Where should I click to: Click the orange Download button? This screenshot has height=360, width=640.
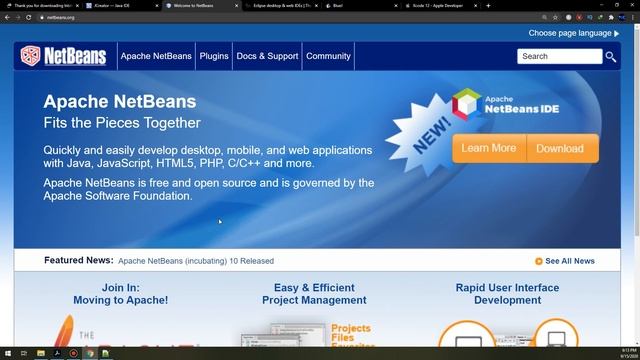pyautogui.click(x=562, y=148)
